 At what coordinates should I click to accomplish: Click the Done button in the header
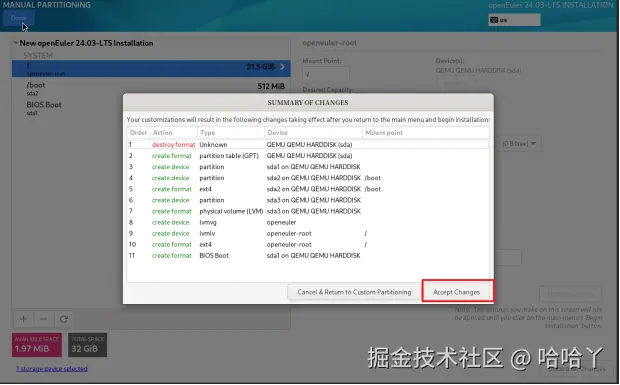19,18
